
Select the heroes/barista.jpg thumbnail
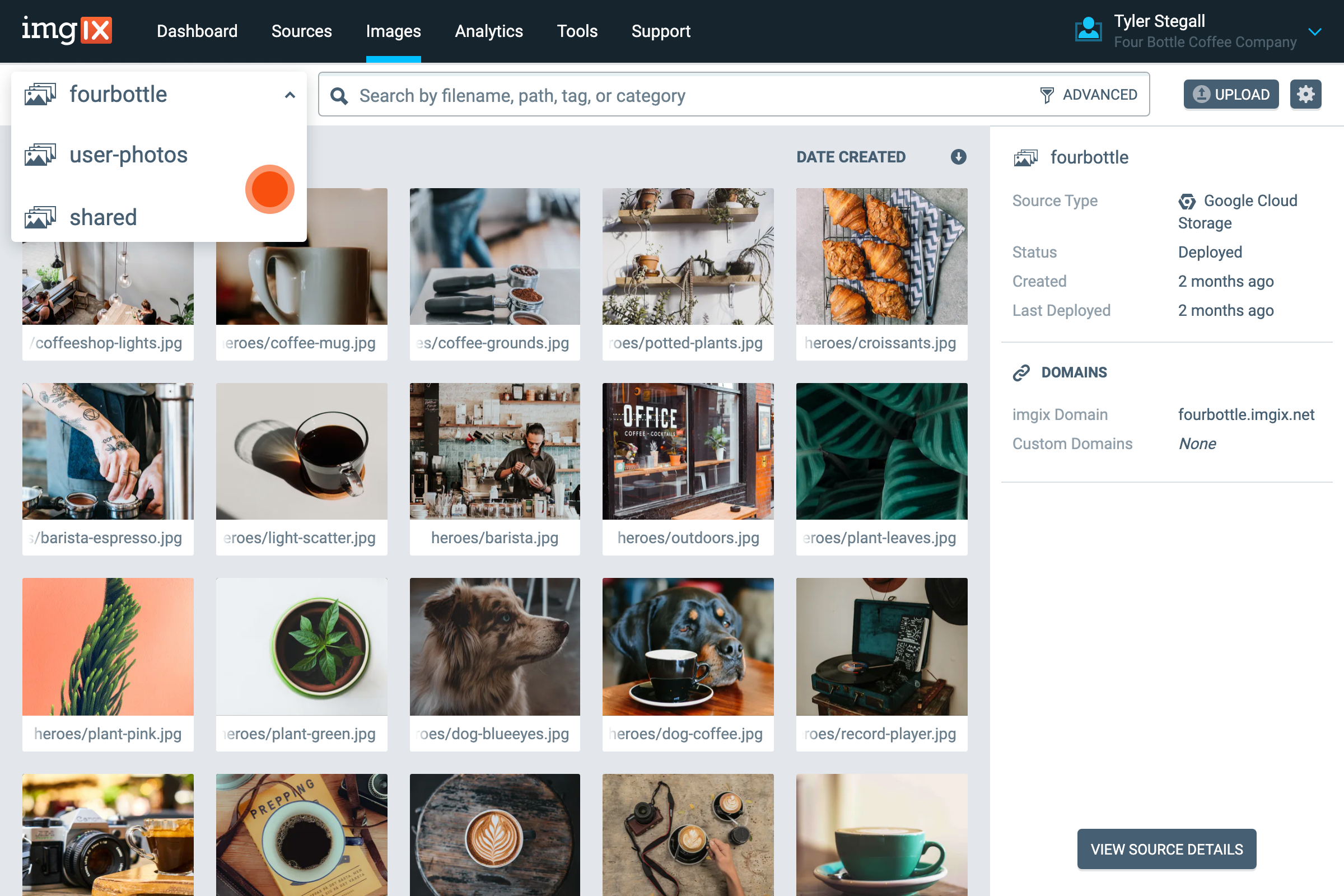(x=494, y=451)
